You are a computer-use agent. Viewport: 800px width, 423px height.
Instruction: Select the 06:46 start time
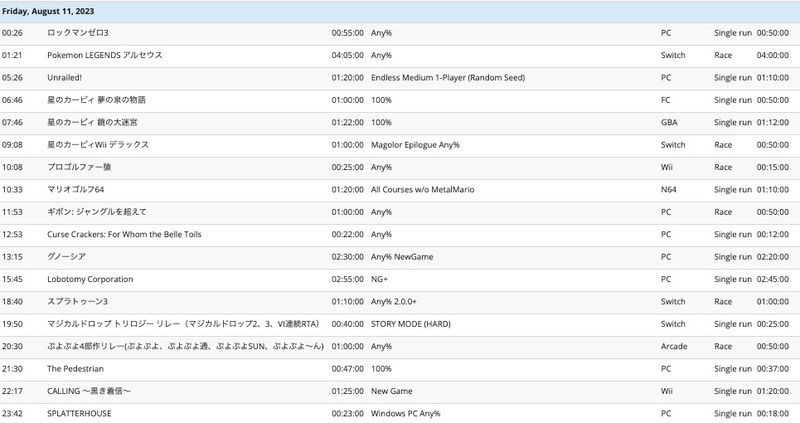[12, 100]
